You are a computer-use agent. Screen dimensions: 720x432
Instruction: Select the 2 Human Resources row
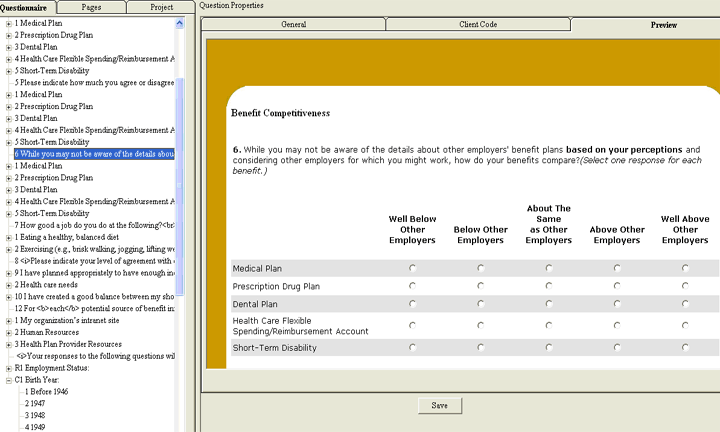(46, 332)
